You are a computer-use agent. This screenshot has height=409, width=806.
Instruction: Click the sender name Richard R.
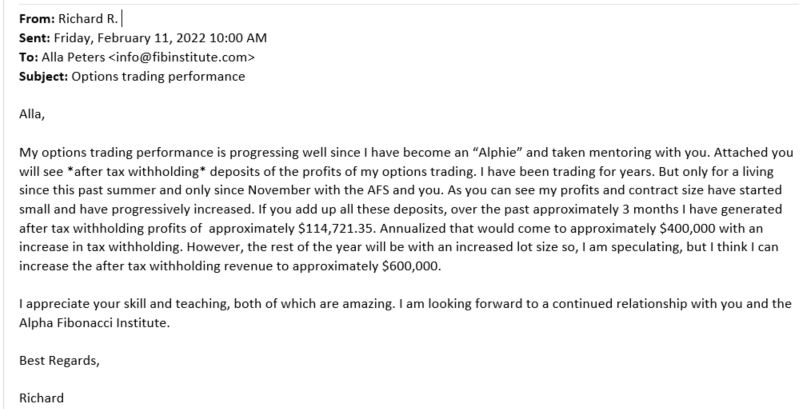88,19
